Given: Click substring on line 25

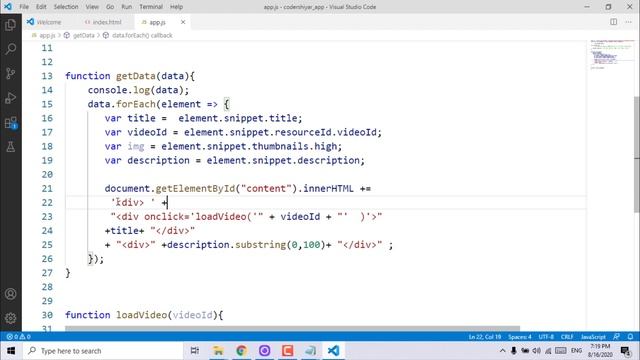Looking at the screenshot, I should coord(260,245).
